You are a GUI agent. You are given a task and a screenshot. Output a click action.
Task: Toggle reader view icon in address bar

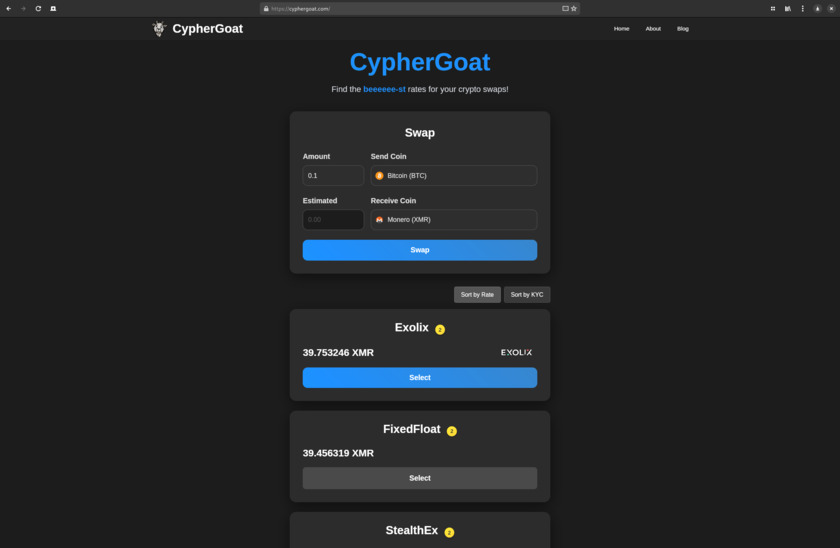tap(565, 9)
